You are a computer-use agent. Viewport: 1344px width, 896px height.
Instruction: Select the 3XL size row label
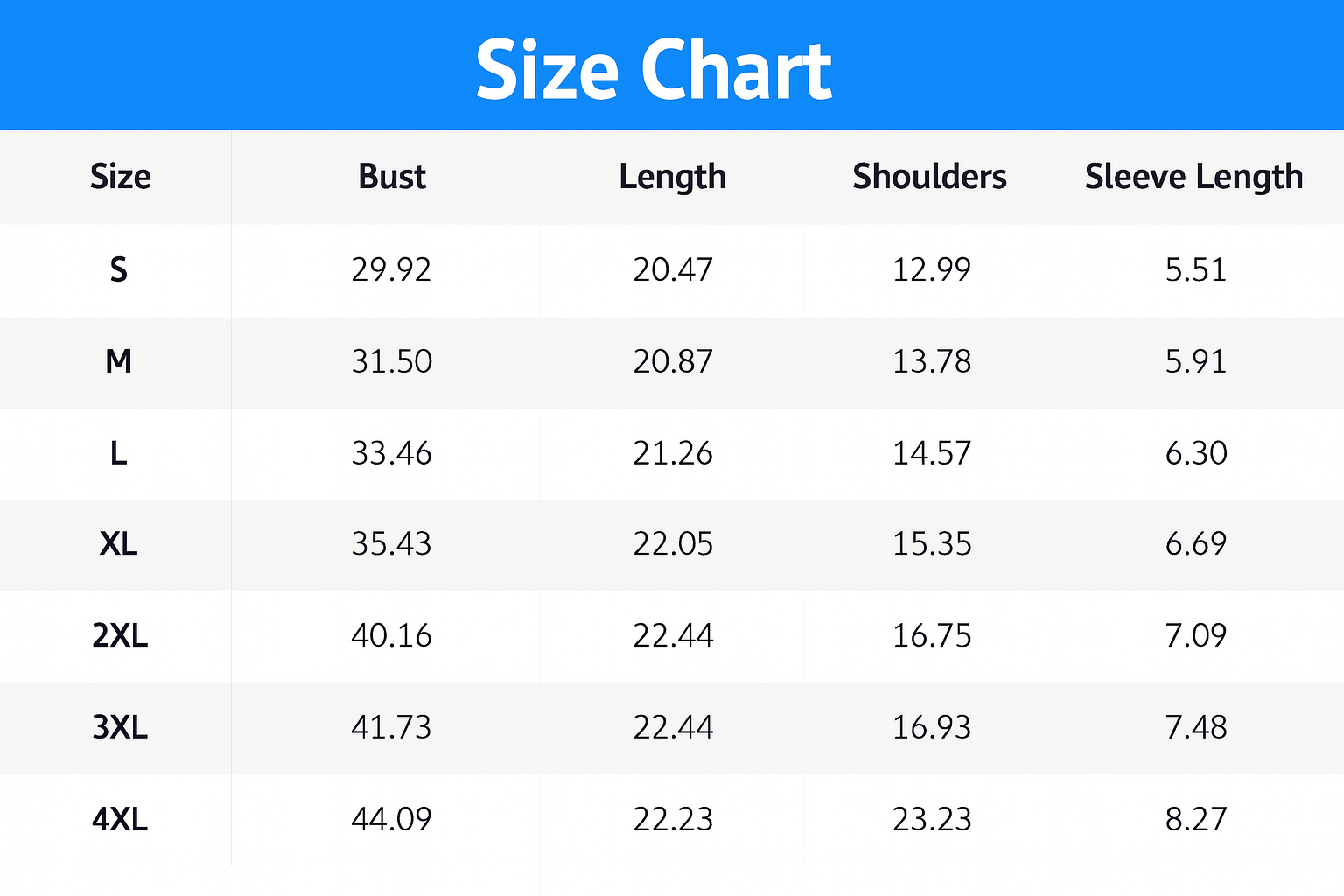click(x=120, y=727)
